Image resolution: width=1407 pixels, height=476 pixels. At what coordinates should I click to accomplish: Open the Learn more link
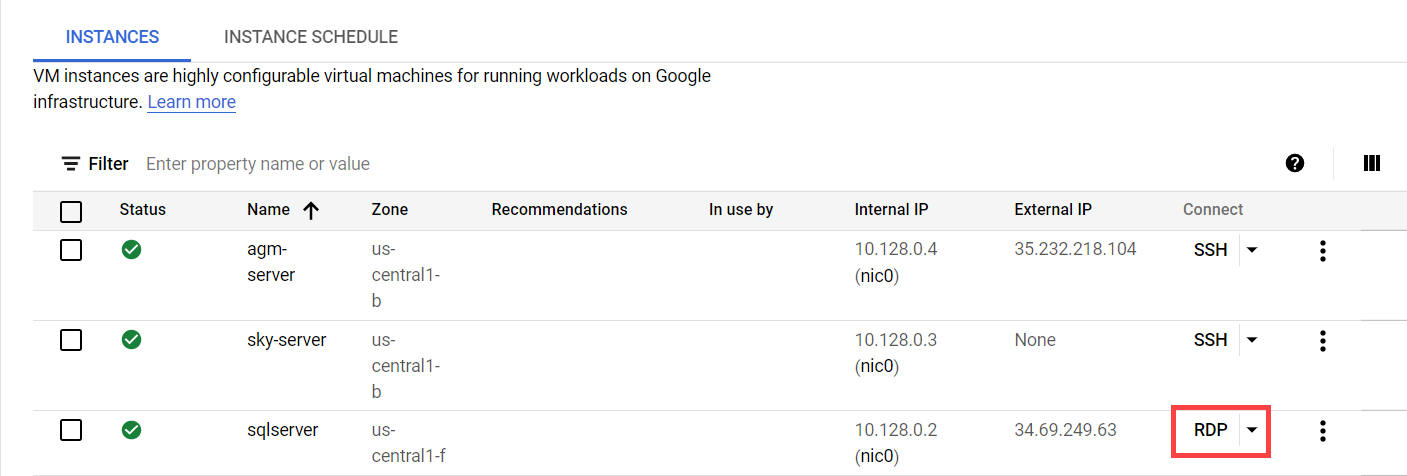click(191, 102)
